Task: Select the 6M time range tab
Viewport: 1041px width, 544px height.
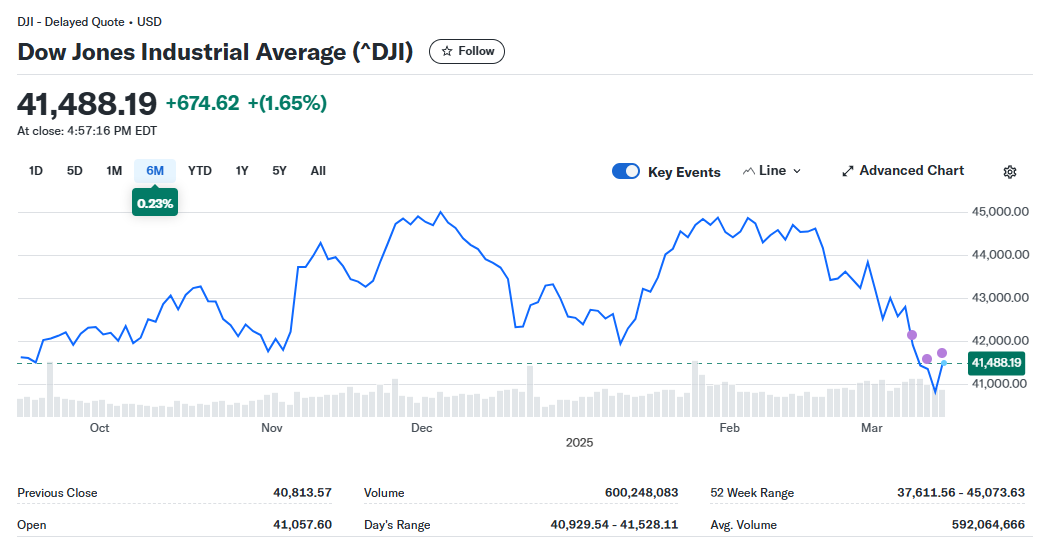Action: point(155,171)
